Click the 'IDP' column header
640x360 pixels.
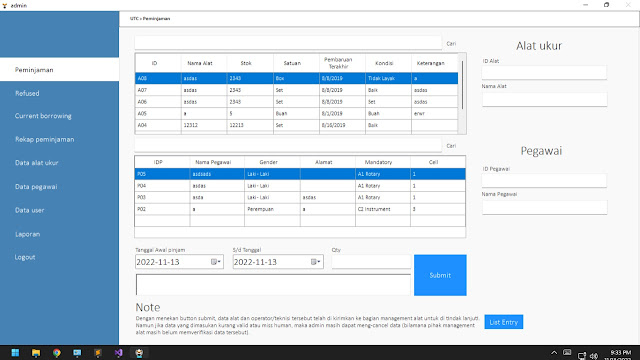click(158, 162)
